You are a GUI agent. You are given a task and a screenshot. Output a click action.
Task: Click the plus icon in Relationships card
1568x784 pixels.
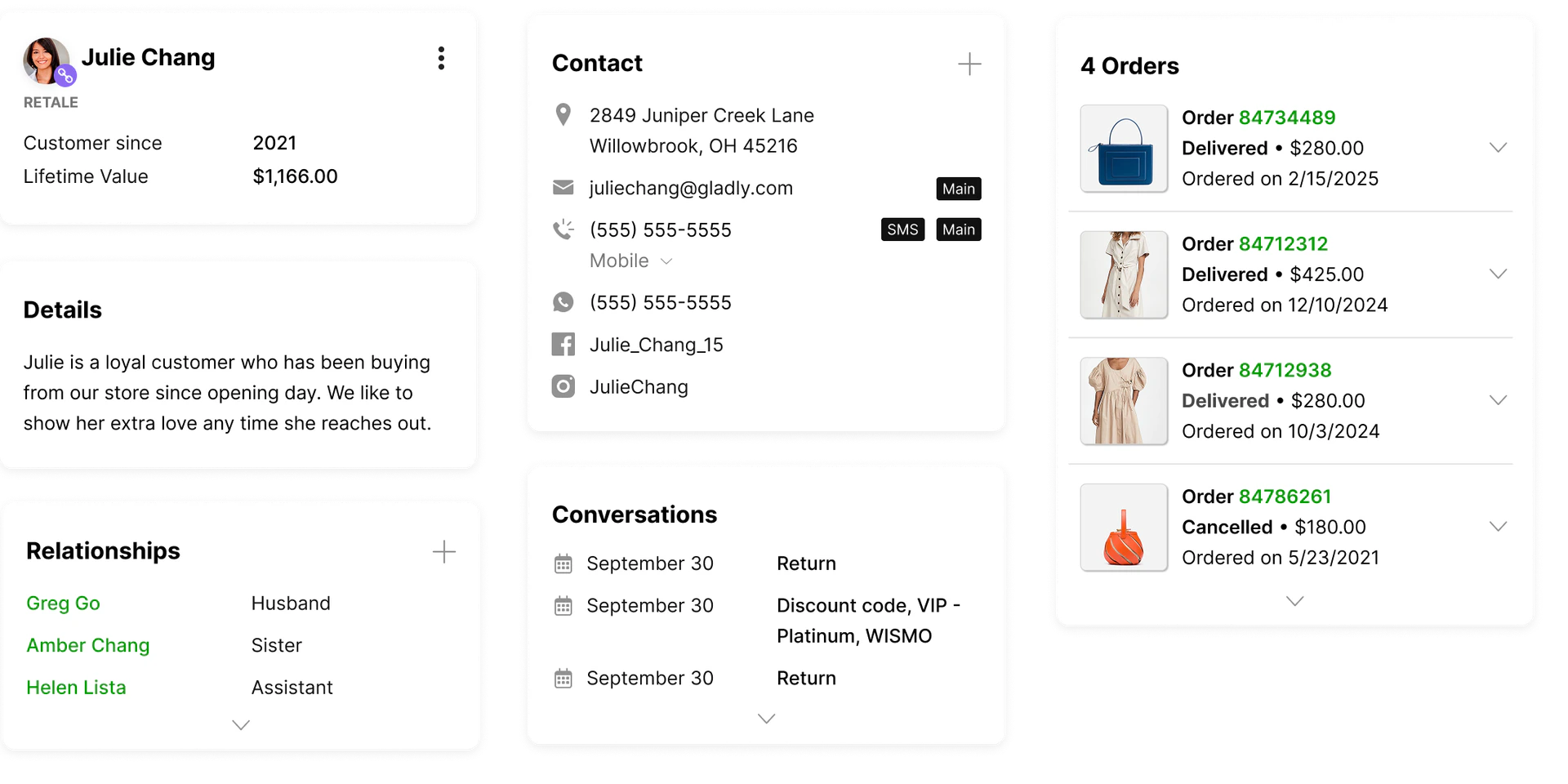[443, 551]
